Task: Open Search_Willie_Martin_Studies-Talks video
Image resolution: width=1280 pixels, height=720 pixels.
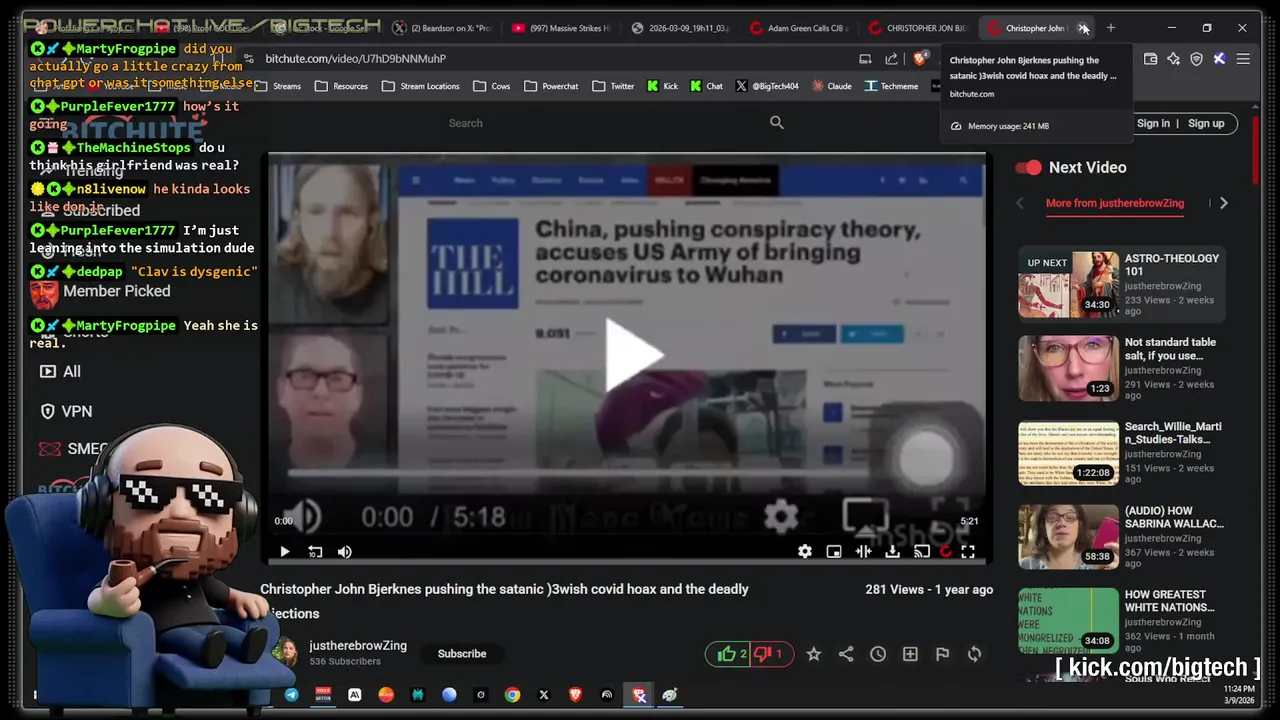Action: click(1068, 453)
